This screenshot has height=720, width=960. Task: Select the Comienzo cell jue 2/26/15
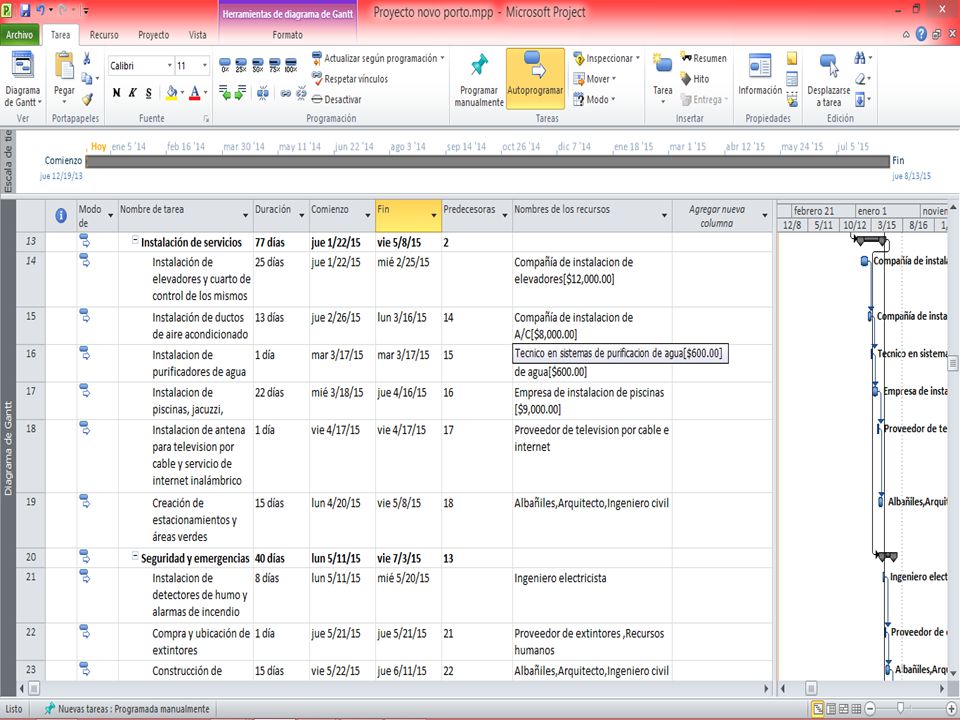click(x=342, y=326)
